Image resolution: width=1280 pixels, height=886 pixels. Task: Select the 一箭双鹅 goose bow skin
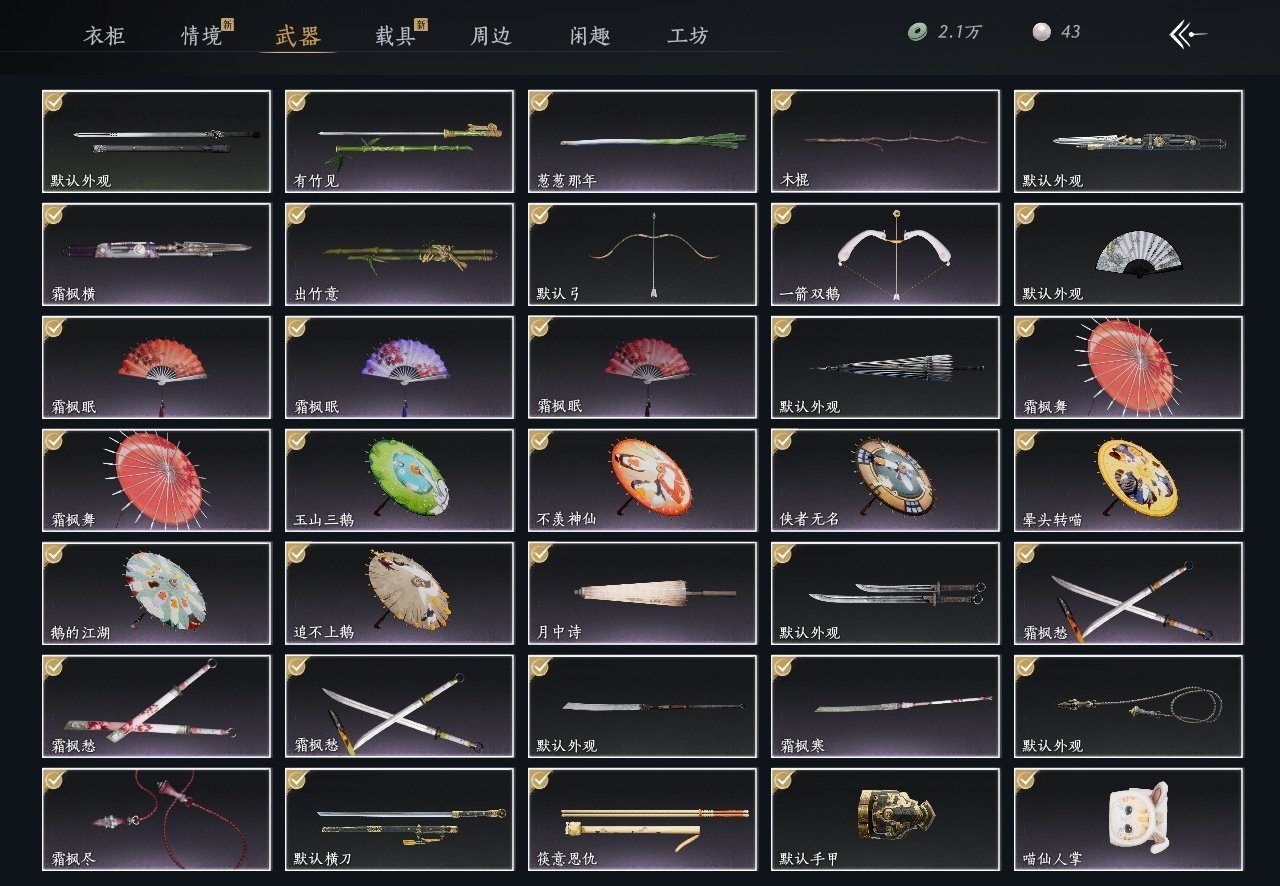(885, 254)
